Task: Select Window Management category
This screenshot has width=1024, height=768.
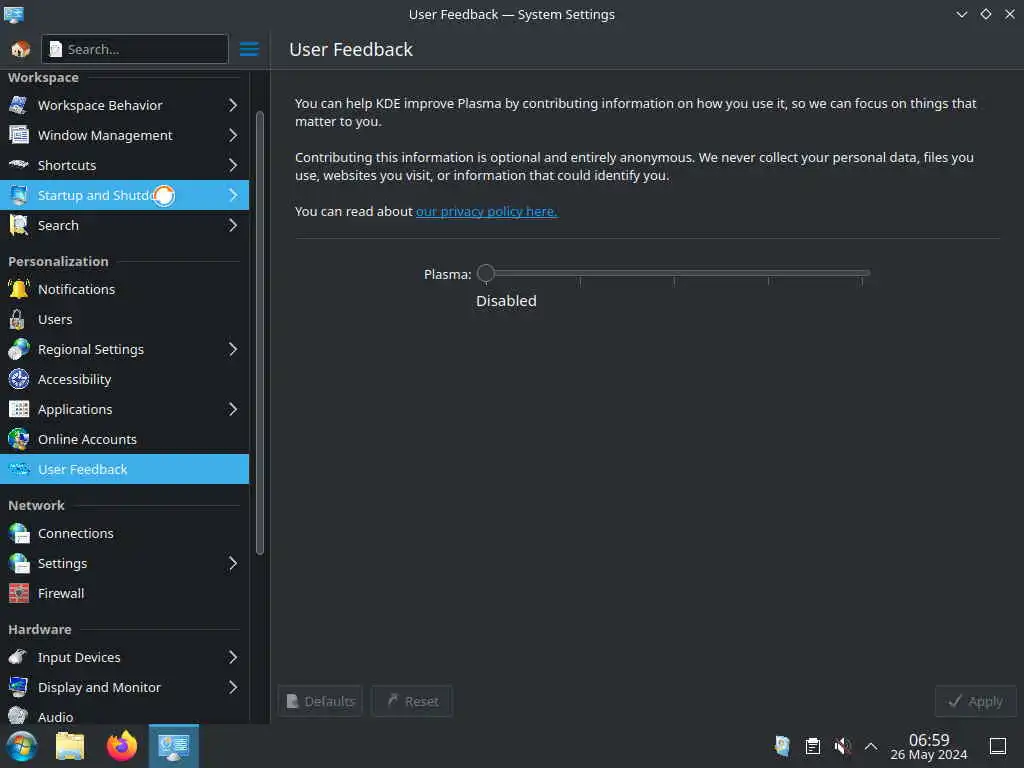Action: point(124,135)
